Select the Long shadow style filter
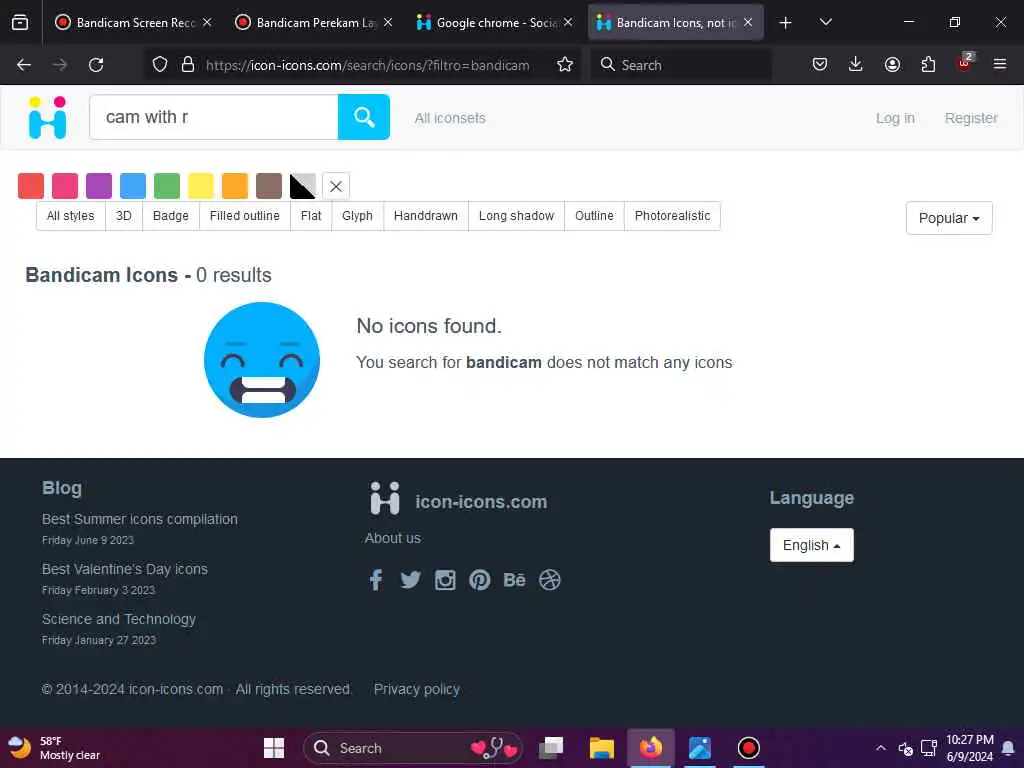Viewport: 1024px width, 768px height. click(x=516, y=216)
